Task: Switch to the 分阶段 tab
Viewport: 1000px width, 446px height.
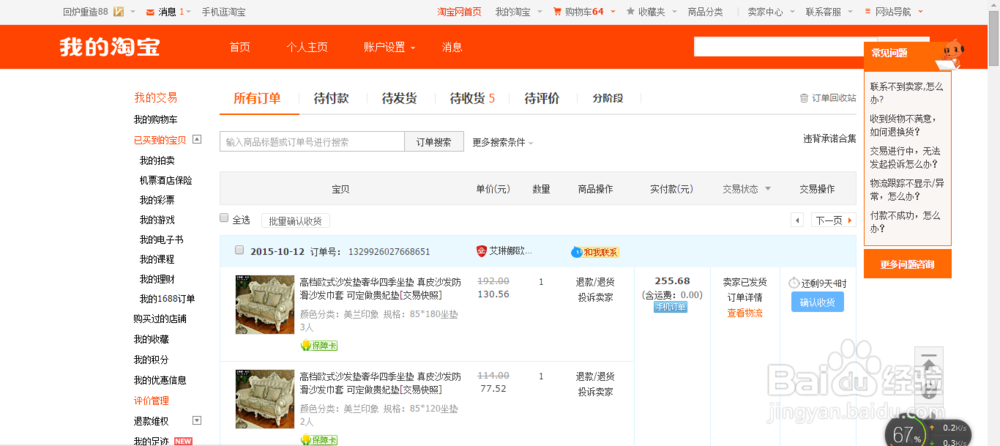Action: click(608, 98)
